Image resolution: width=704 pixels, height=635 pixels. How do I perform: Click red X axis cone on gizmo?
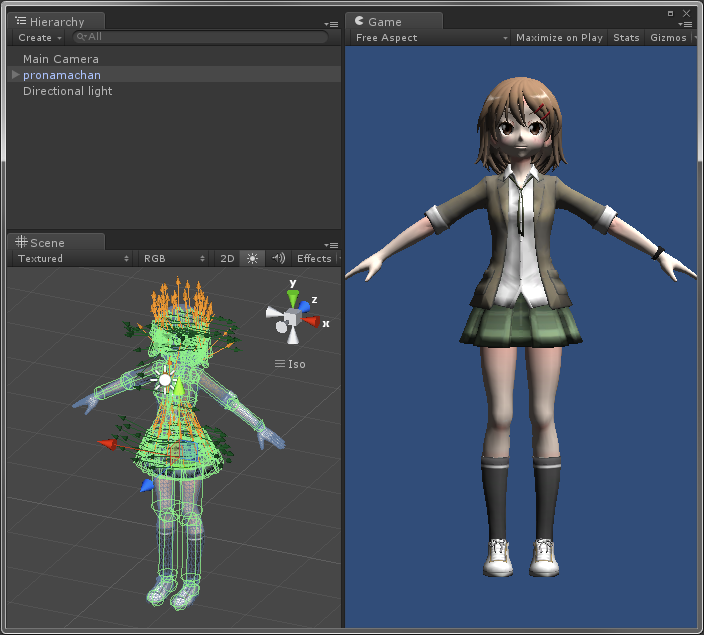pyautogui.click(x=311, y=321)
